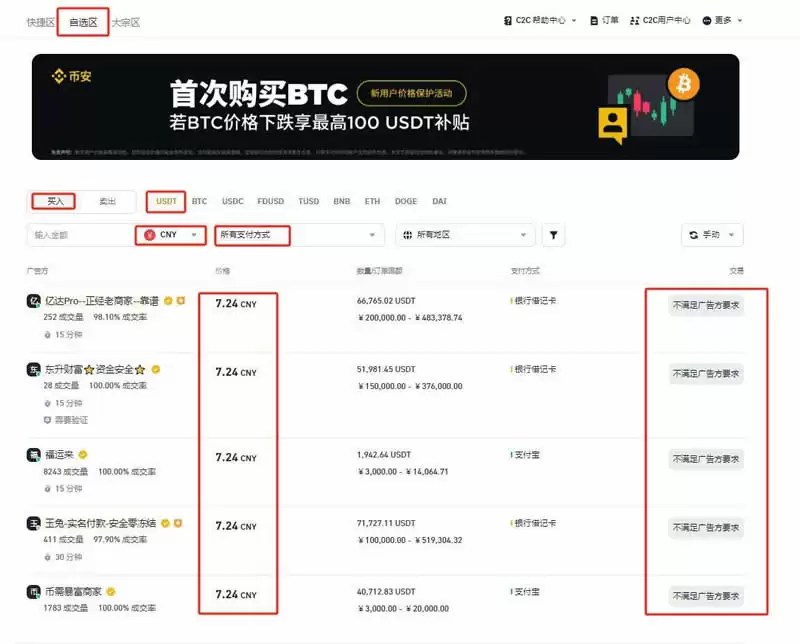Click the amount input field
Screen dimensions: 800x644
tap(78, 235)
